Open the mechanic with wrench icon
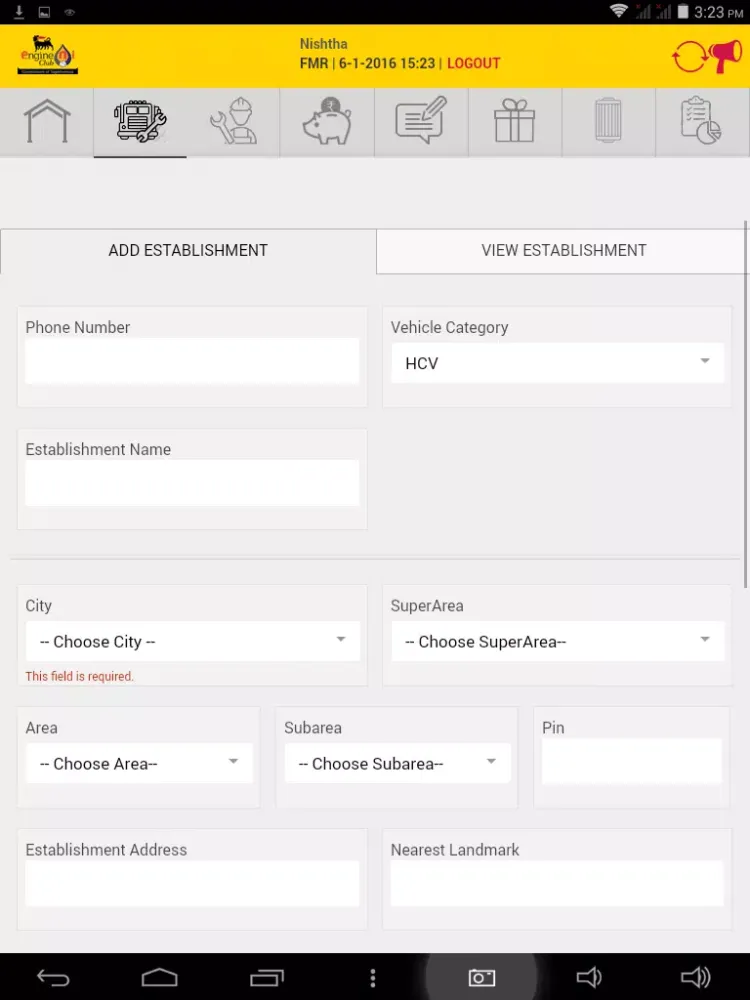 pyautogui.click(x=233, y=122)
